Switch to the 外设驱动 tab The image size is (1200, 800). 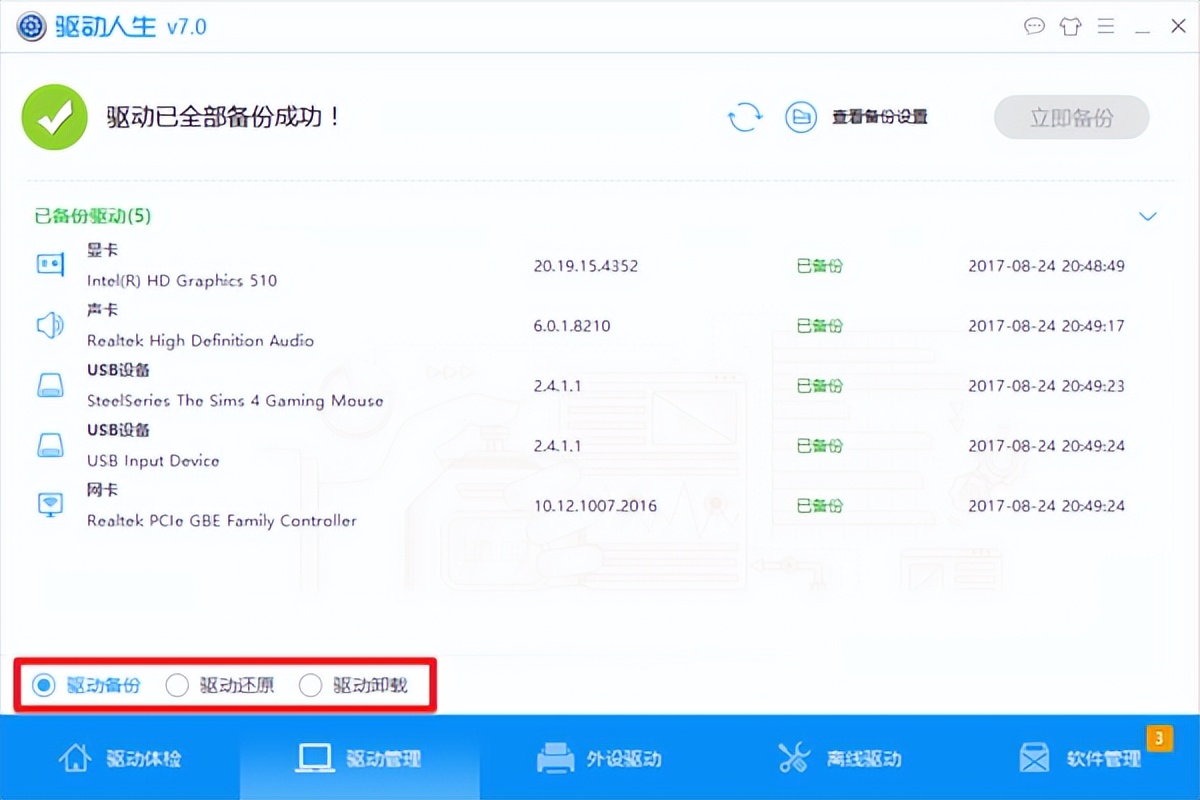coord(600,758)
